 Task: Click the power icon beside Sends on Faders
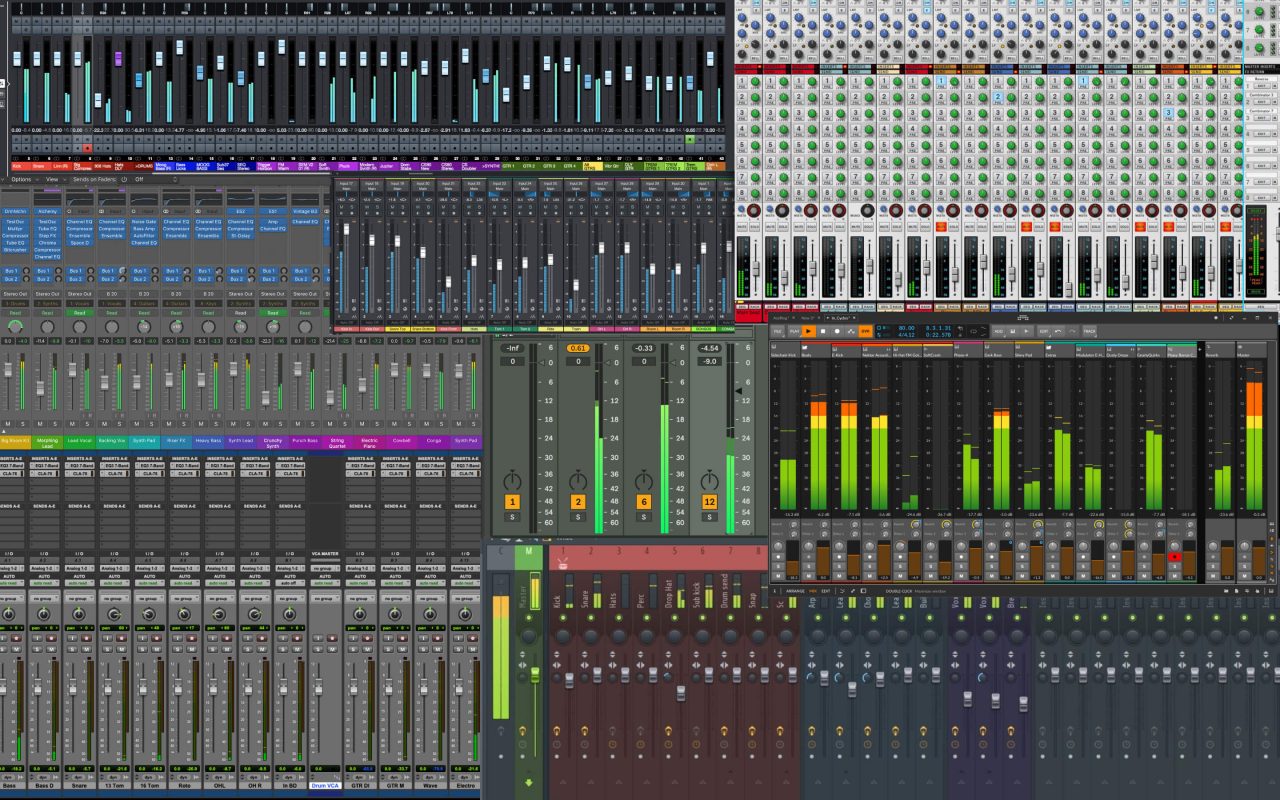click(124, 179)
